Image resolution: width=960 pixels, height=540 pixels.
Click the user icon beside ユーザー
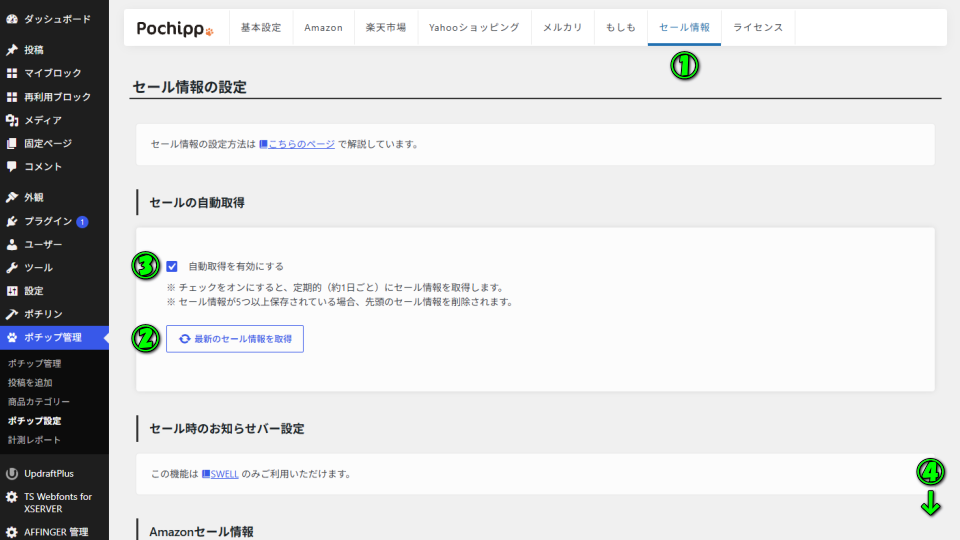pos(12,244)
